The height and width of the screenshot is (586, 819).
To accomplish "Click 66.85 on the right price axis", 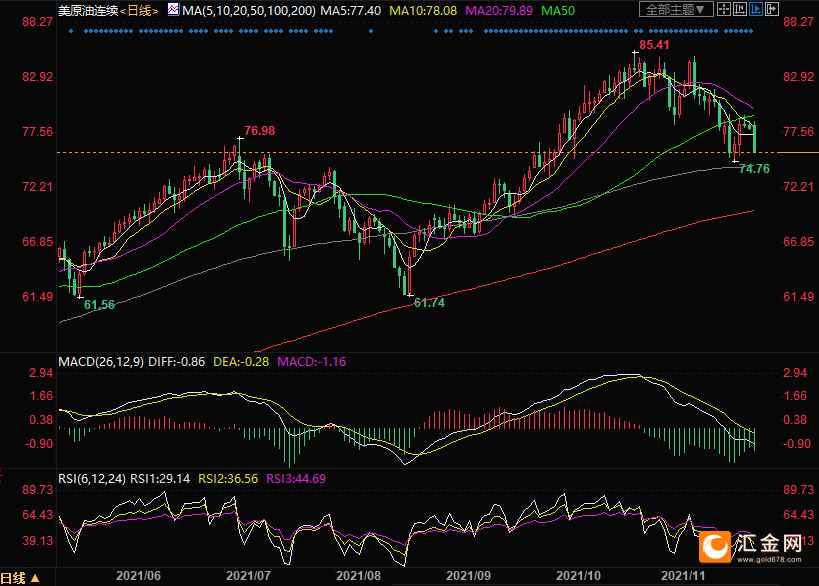I will [x=799, y=241].
